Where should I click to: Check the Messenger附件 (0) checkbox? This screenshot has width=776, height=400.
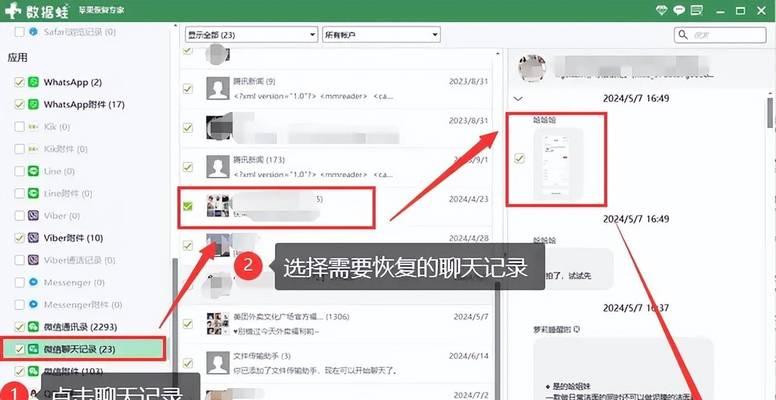point(19,304)
